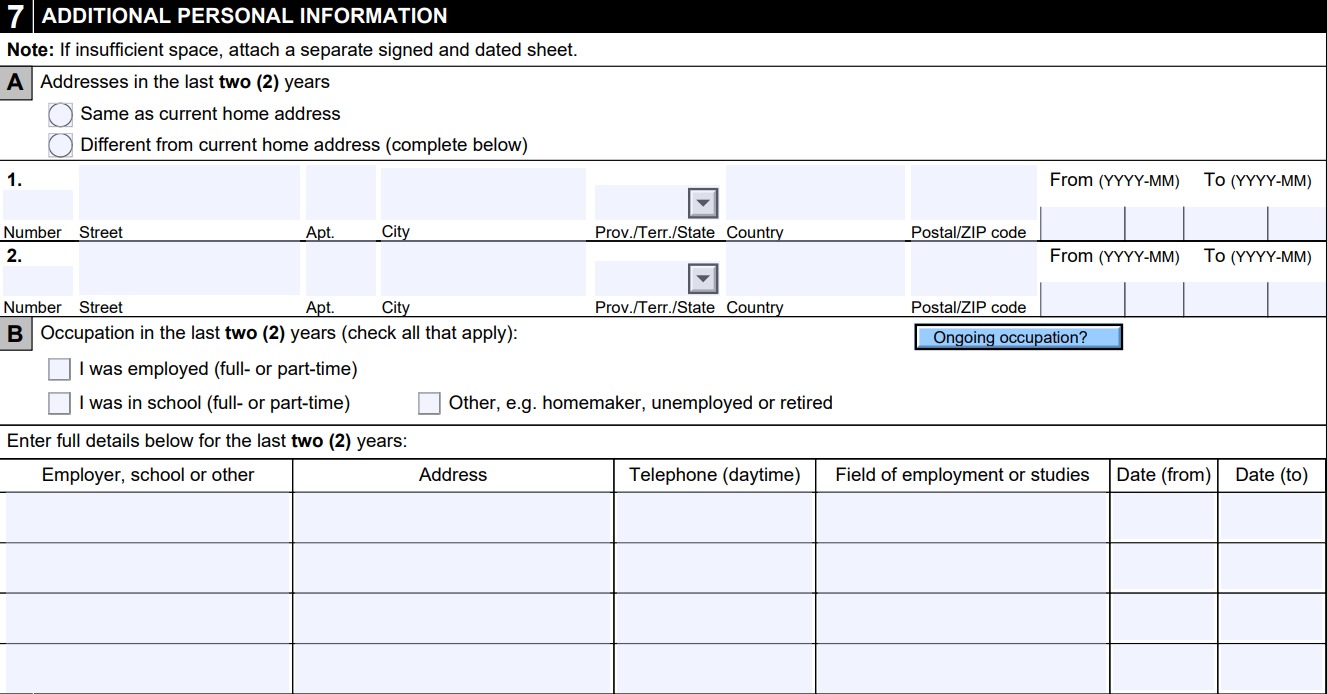
Task: Click fourth row Address cell in occupation table
Action: point(453,668)
